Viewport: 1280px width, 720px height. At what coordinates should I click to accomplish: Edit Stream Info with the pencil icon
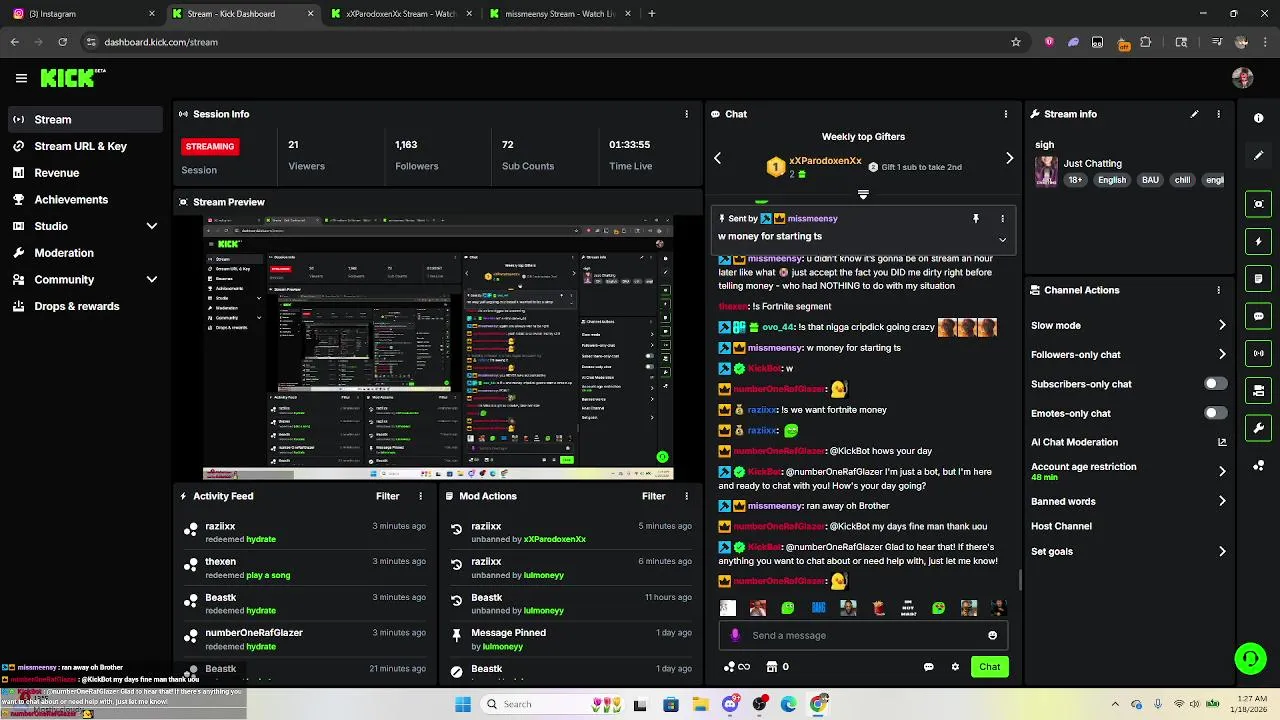tap(1194, 114)
